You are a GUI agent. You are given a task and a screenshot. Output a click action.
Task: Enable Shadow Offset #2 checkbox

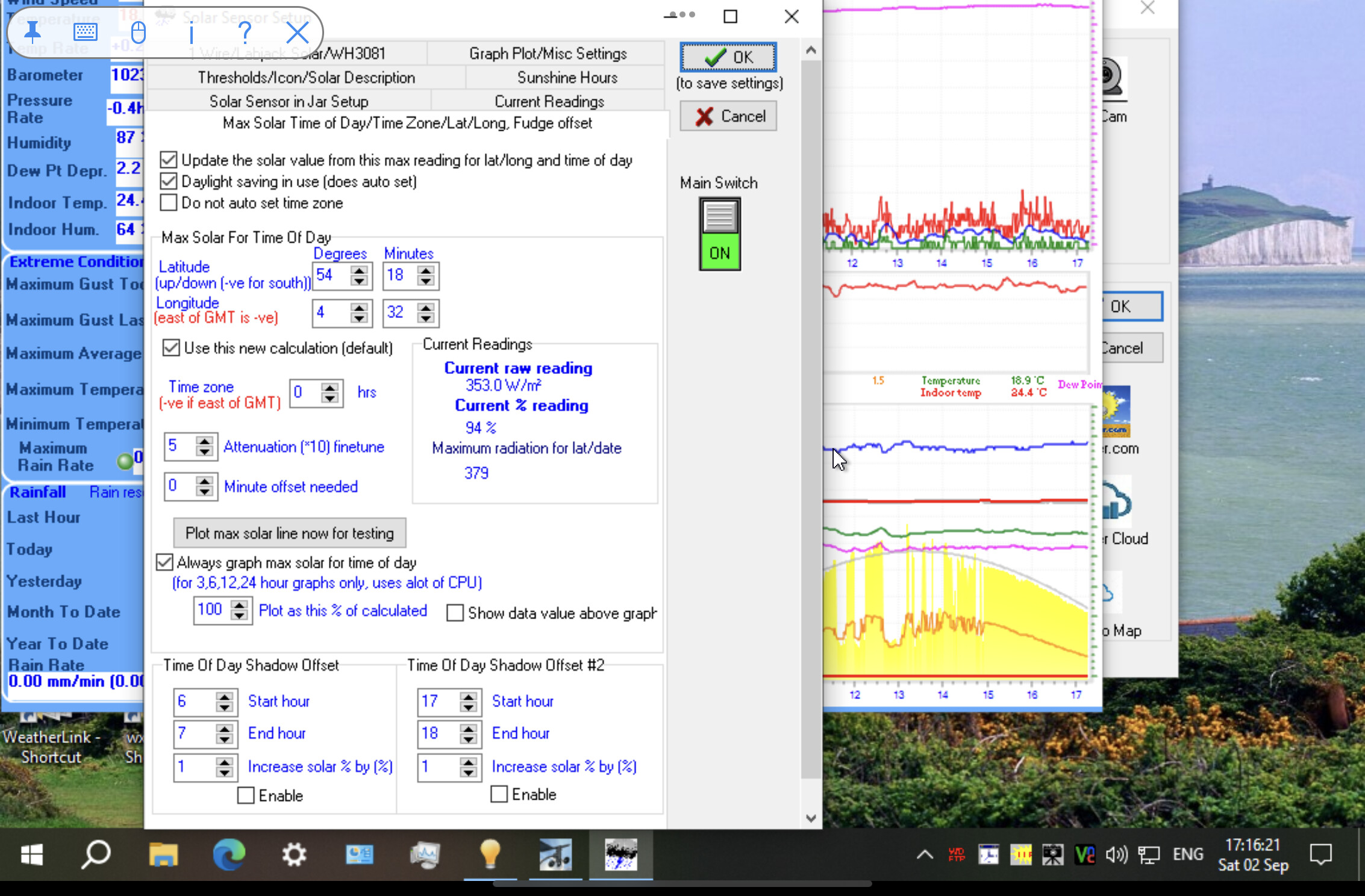coord(499,794)
